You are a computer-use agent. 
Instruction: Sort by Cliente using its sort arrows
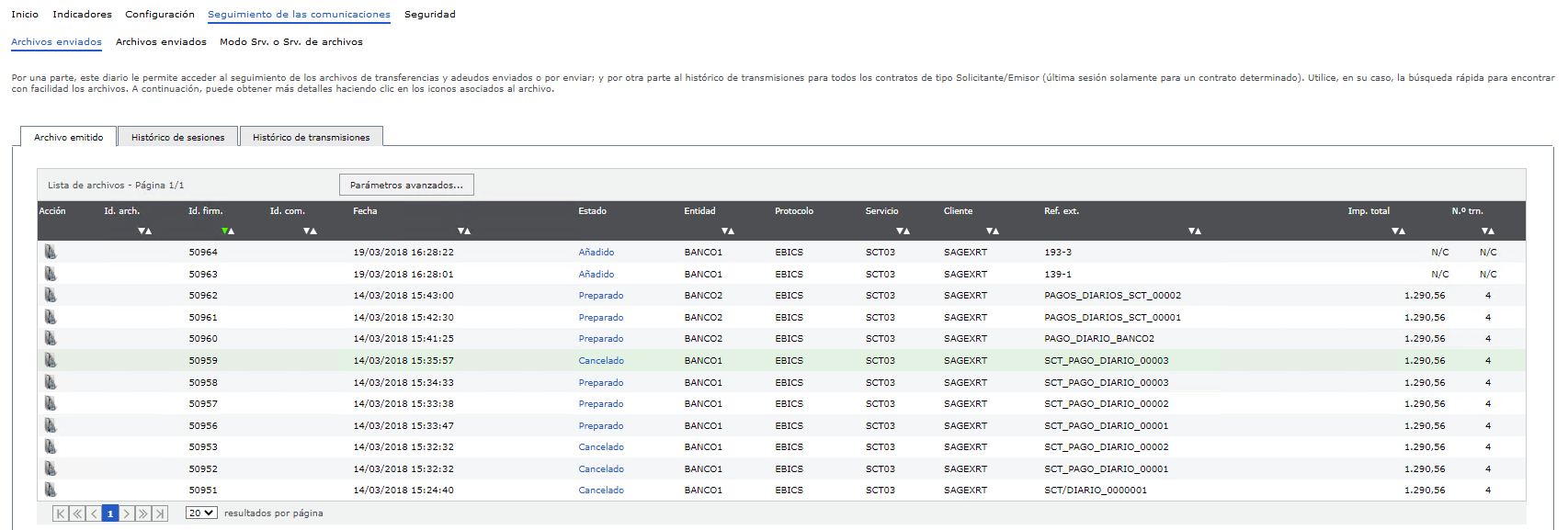[992, 231]
